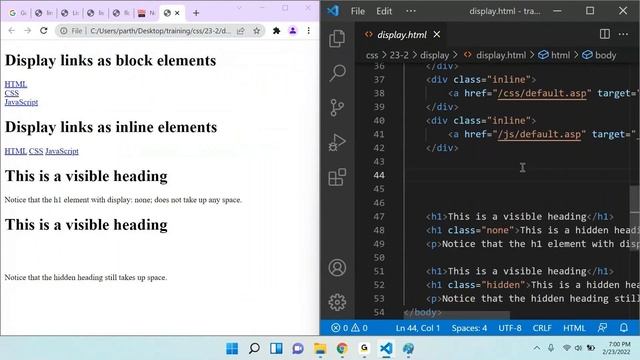This screenshot has width=640, height=360.
Task: Bookmark this page with the star
Action: (256, 31)
